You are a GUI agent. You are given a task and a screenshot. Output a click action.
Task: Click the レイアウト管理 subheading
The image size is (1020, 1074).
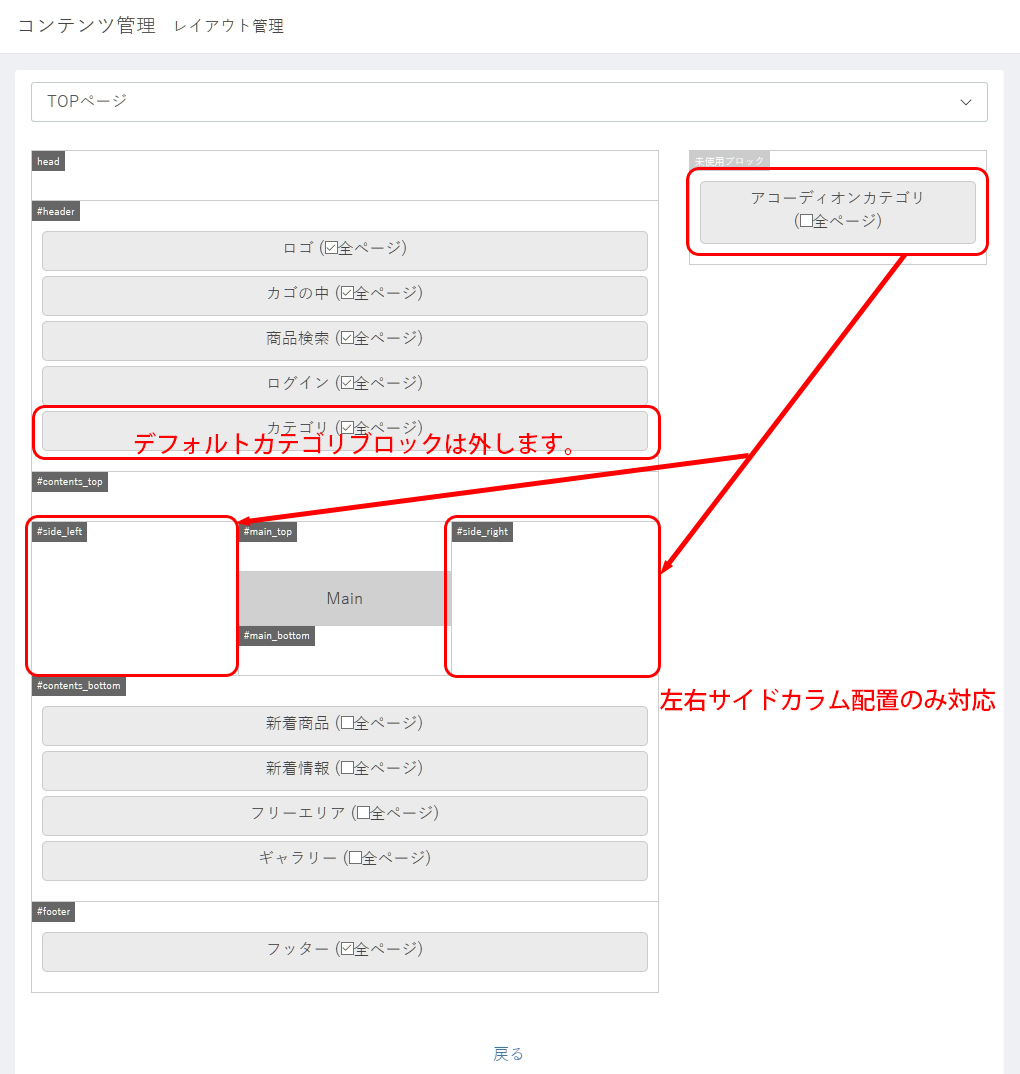tap(229, 26)
